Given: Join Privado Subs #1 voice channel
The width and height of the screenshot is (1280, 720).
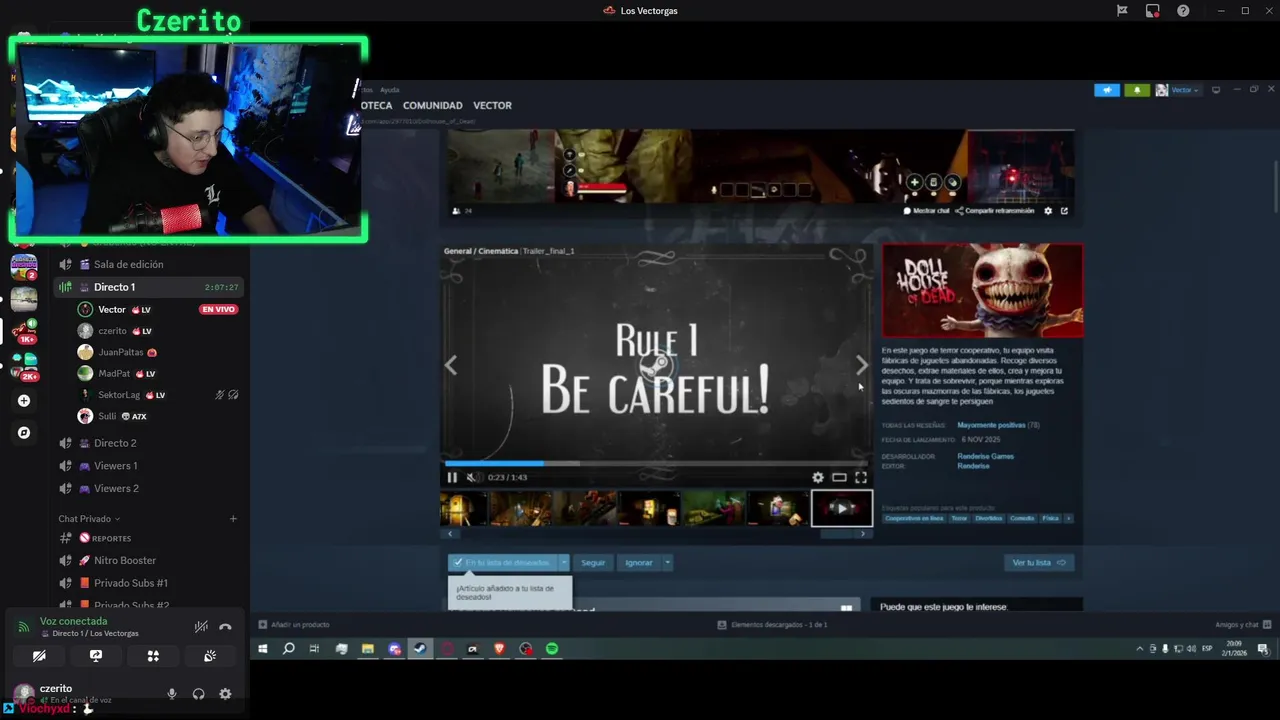Looking at the screenshot, I should point(148,583).
